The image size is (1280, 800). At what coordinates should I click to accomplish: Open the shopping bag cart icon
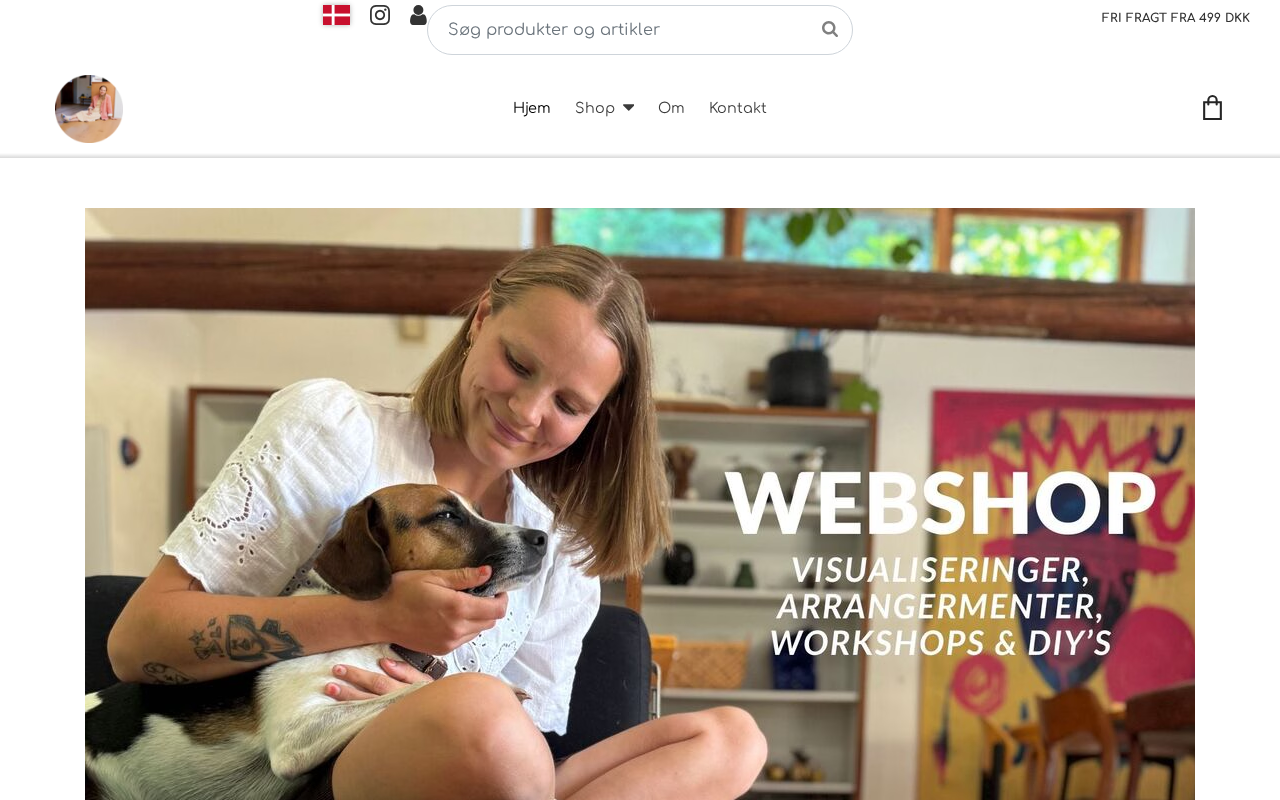pyautogui.click(x=1212, y=108)
